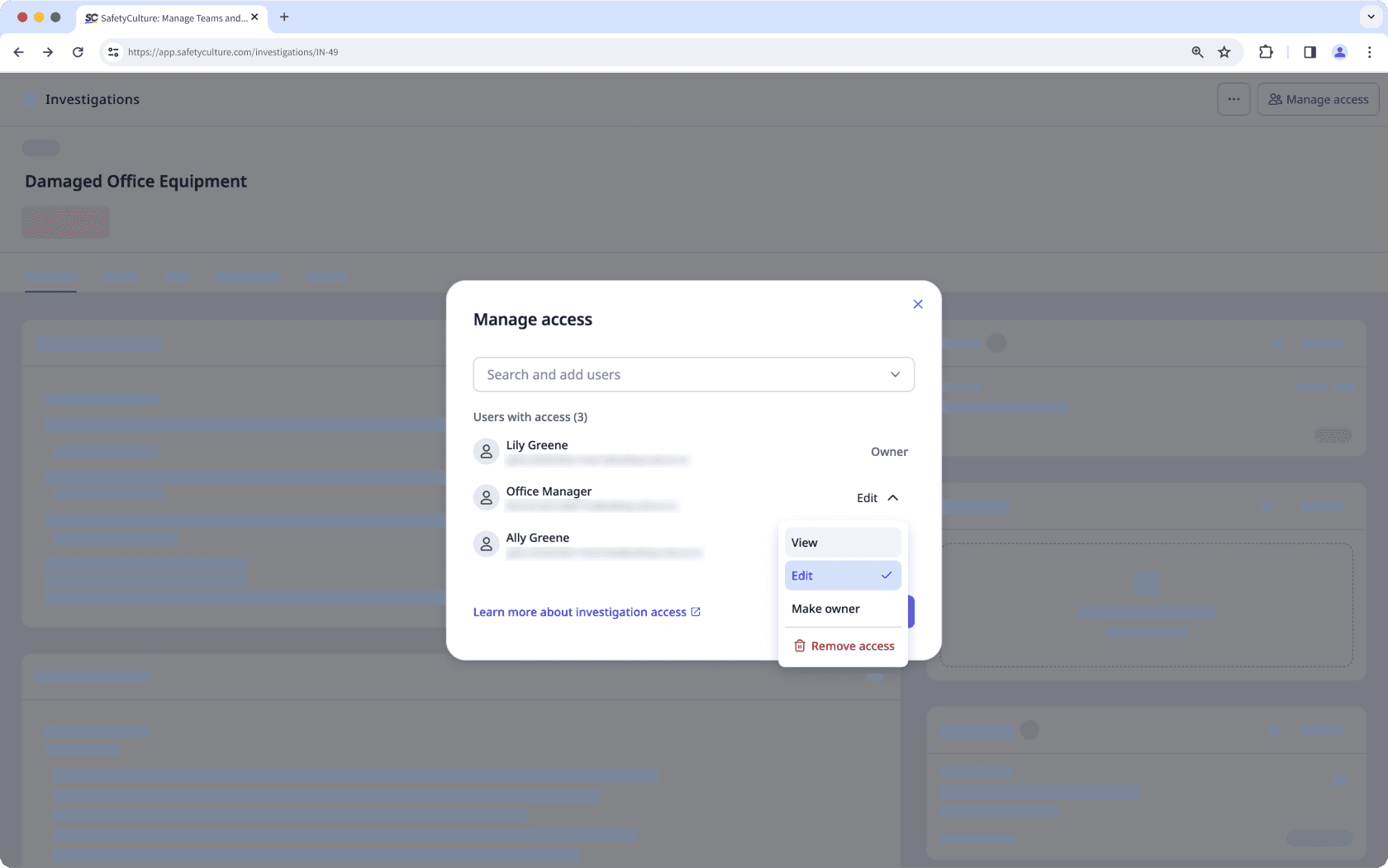The width and height of the screenshot is (1388, 868).
Task: Click the external link icon after investigation access
Action: pyautogui.click(x=696, y=611)
